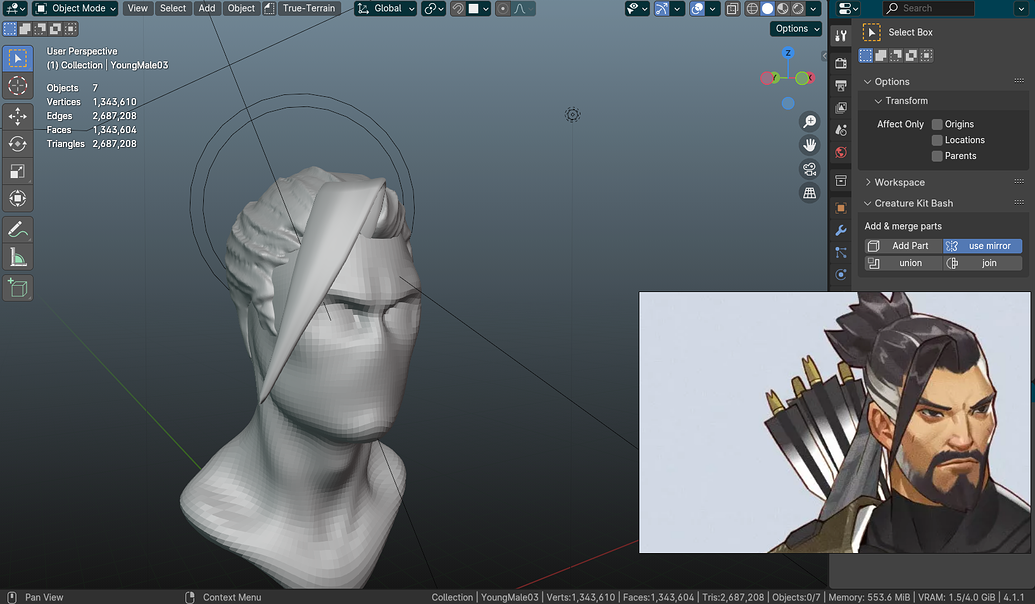This screenshot has width=1035, height=604.
Task: Switch to solid shading mode
Action: pyautogui.click(x=767, y=9)
